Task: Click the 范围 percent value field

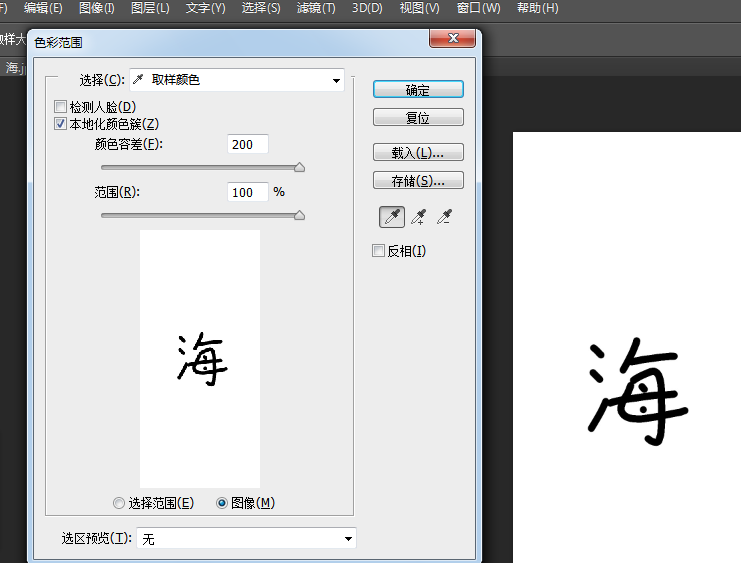Action: coord(248,192)
